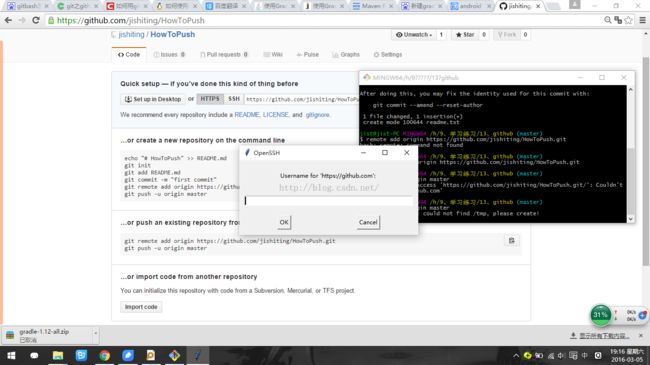The height and width of the screenshot is (365, 650).
Task: Close the downloads bar
Action: [x=641, y=335]
